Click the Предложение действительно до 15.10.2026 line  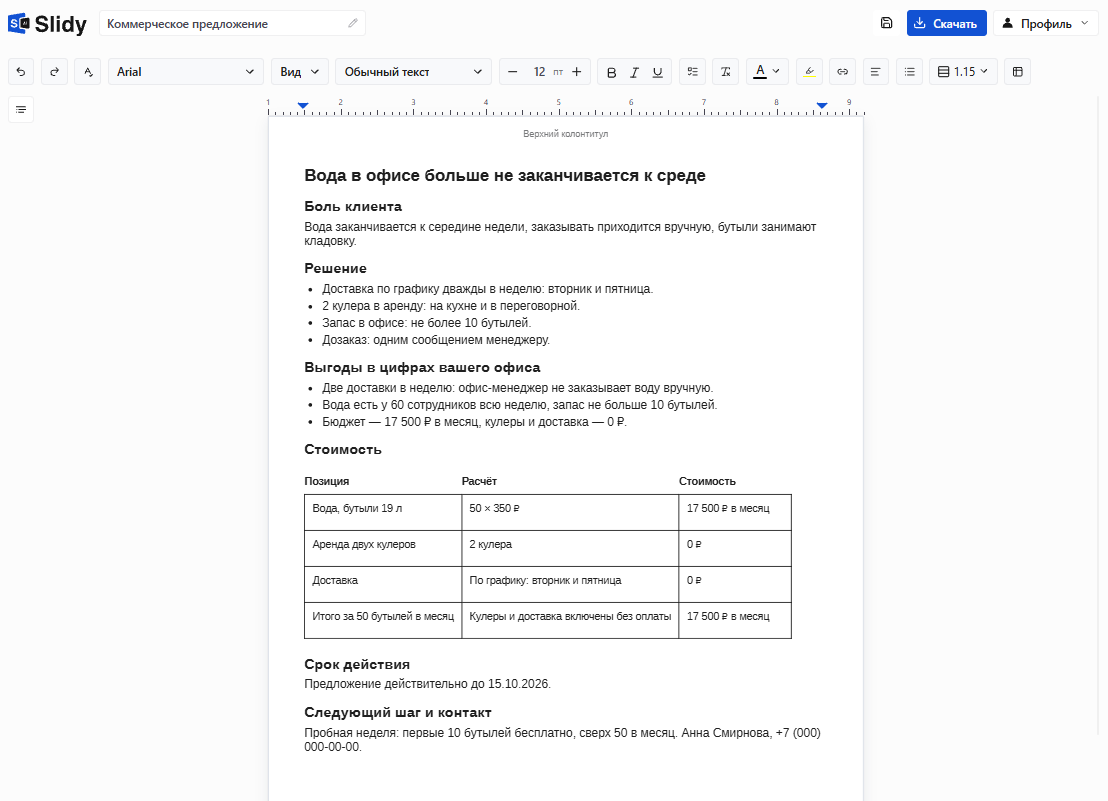428,684
